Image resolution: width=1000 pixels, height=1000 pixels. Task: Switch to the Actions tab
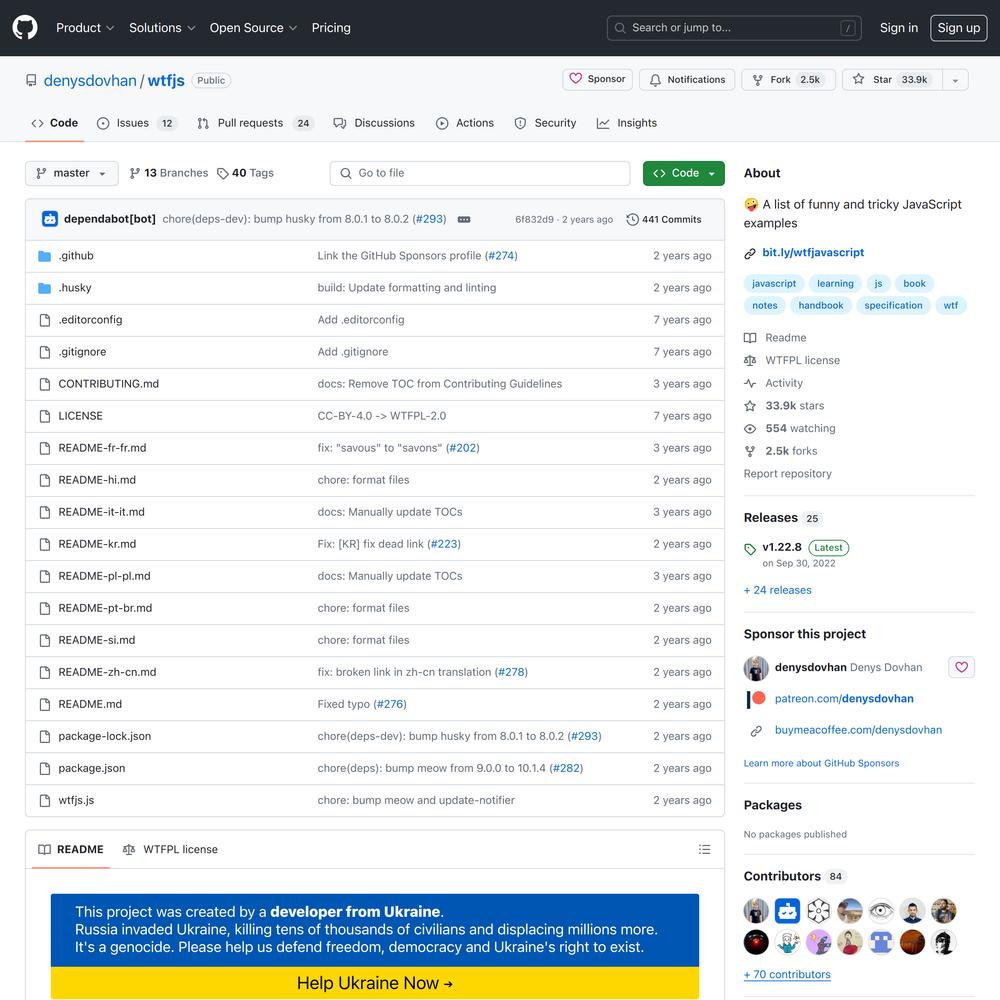point(464,123)
